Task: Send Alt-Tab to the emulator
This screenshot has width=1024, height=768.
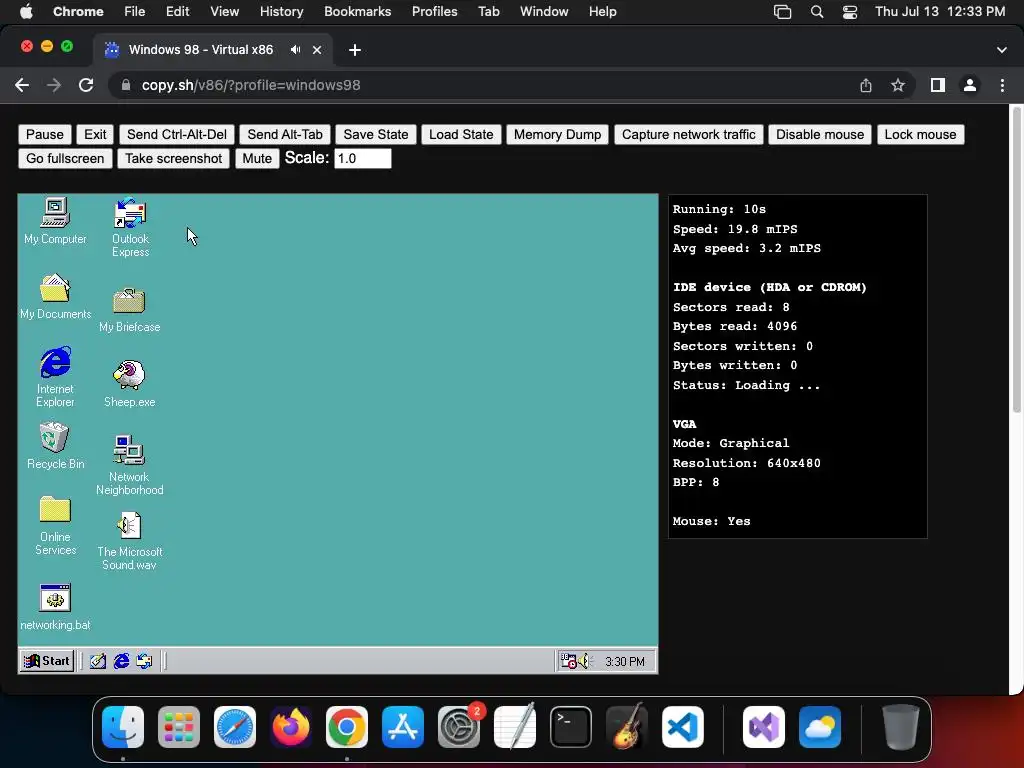Action: (x=285, y=135)
